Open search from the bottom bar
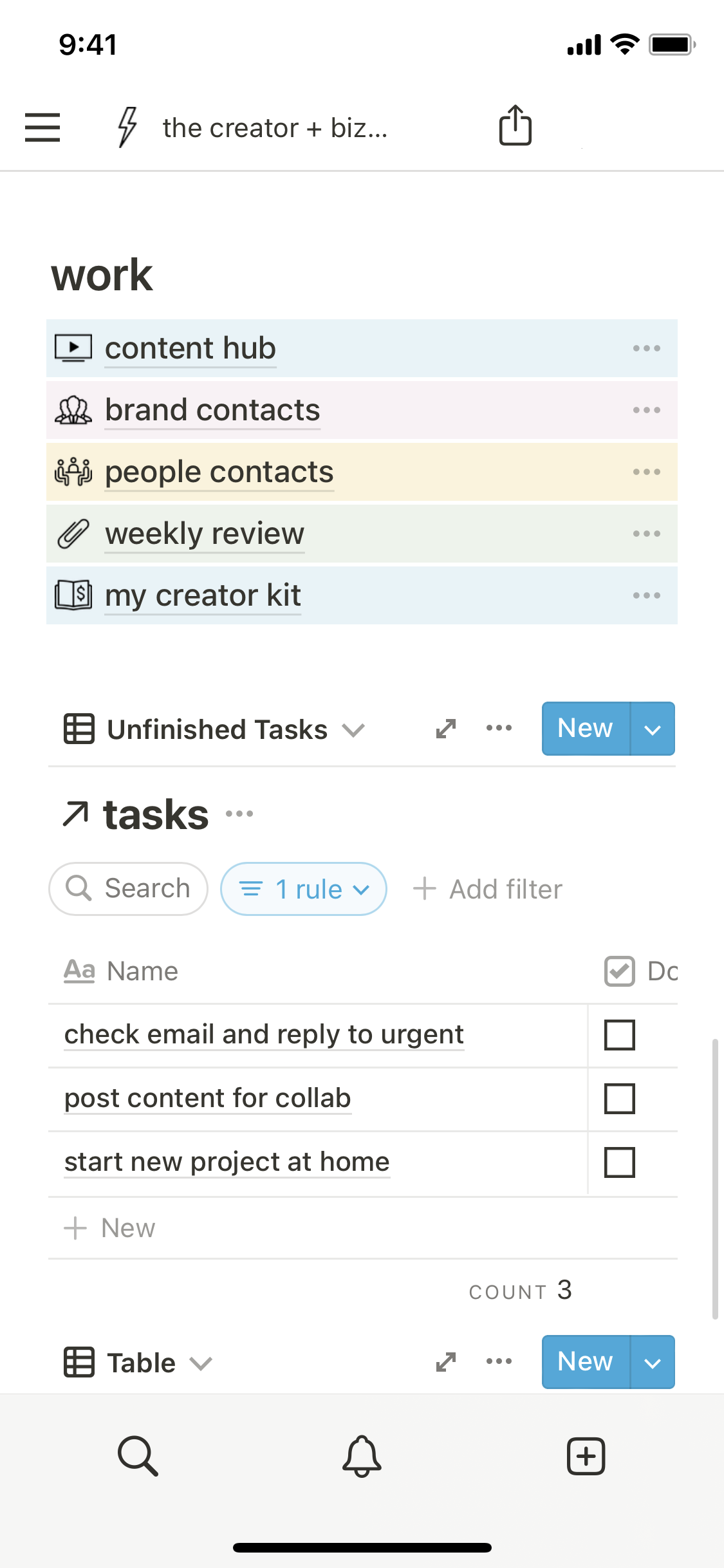Viewport: 724px width, 1568px height. (138, 1455)
